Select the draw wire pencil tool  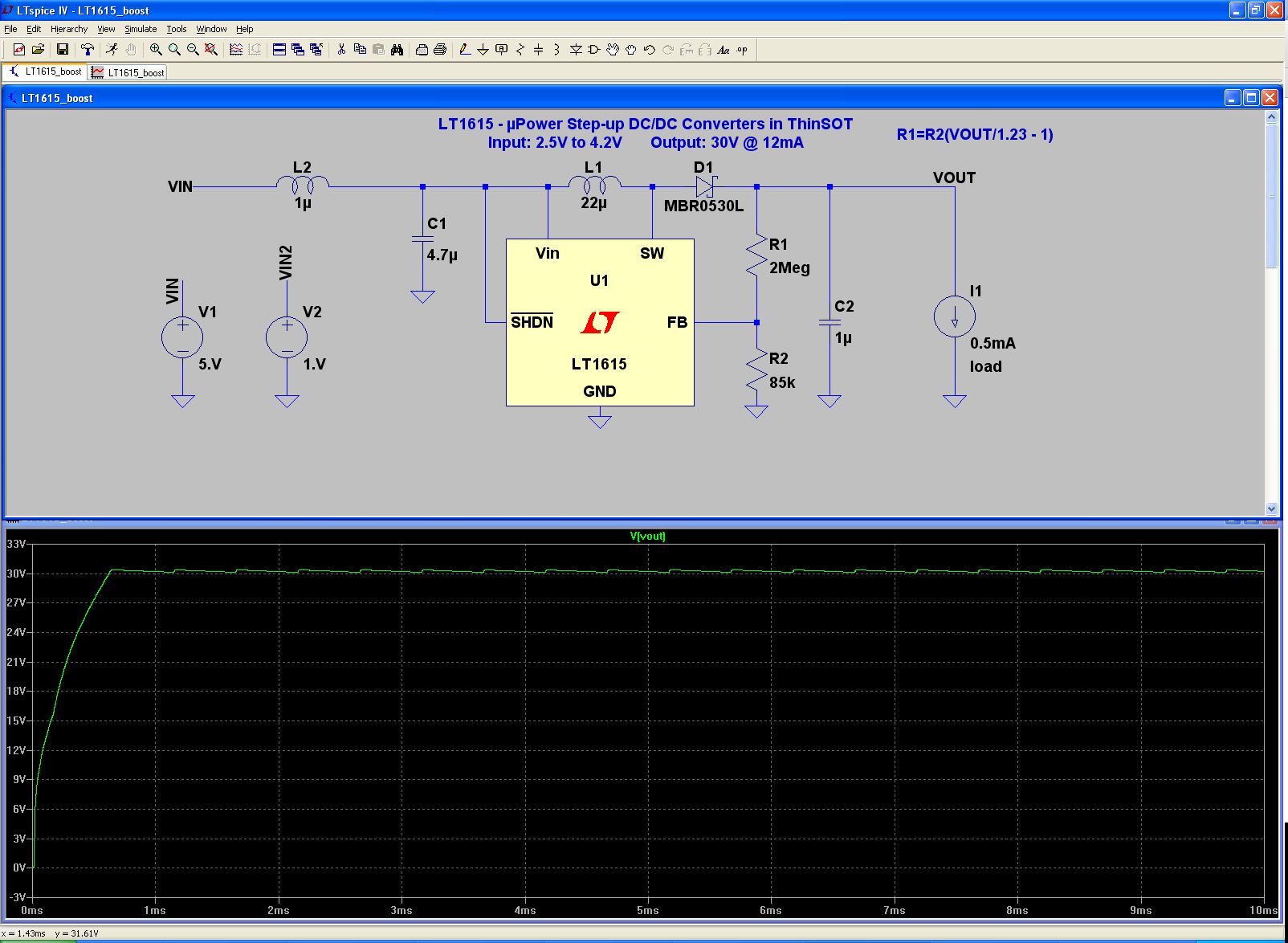465,50
